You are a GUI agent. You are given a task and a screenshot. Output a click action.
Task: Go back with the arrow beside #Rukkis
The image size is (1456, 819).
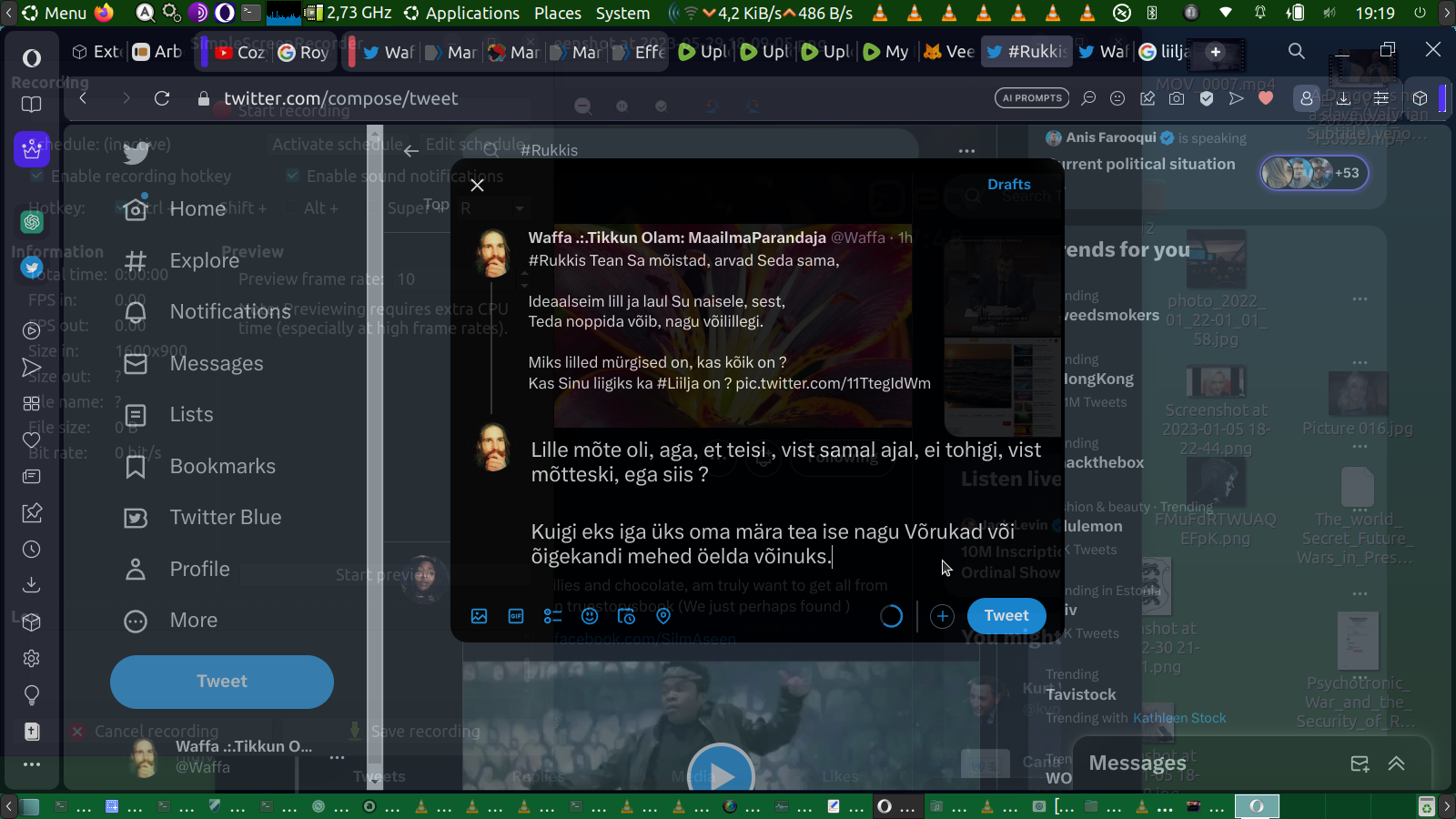(411, 150)
